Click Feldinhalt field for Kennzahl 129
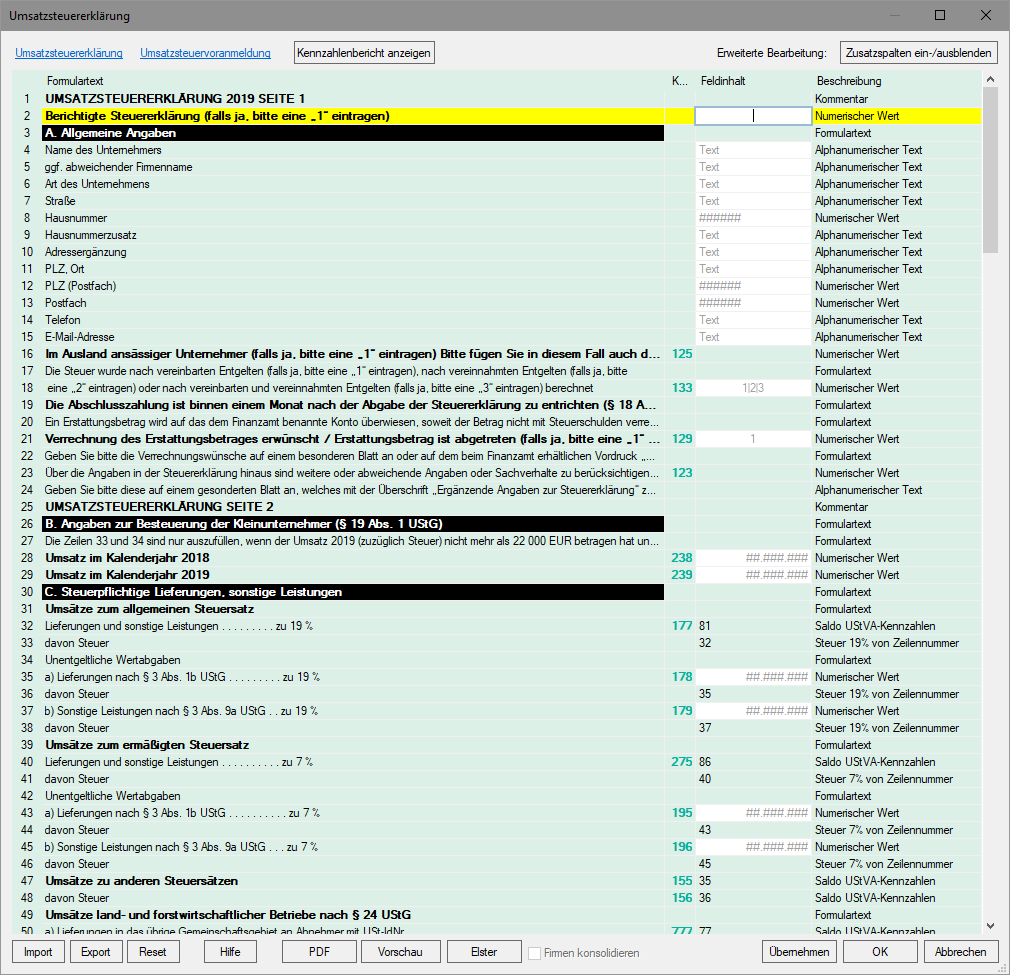1010x975 pixels. pyautogui.click(x=753, y=439)
